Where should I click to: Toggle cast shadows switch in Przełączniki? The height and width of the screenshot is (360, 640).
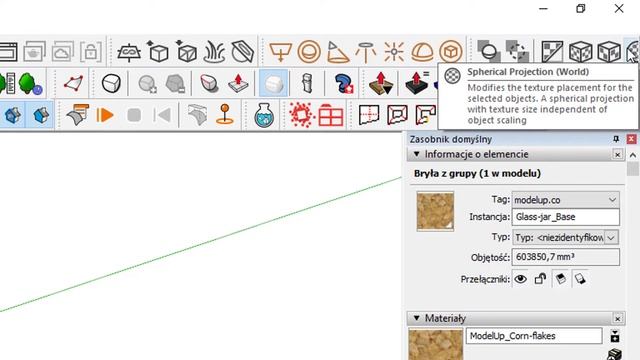click(x=560, y=279)
